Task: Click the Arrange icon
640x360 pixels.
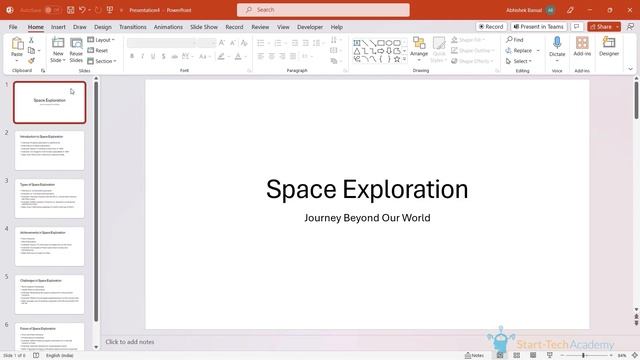Action: 419,43
